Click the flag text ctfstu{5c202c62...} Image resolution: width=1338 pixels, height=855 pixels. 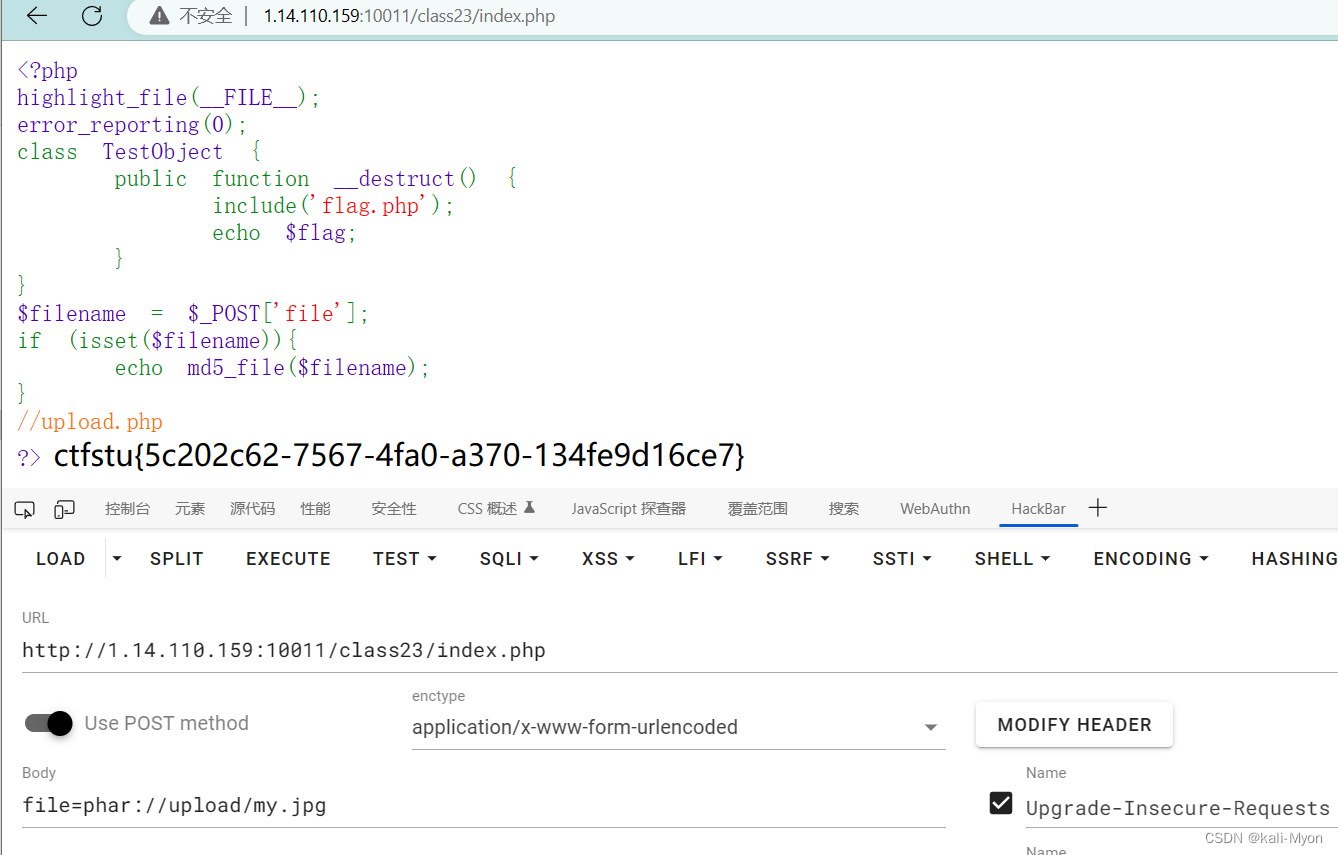coord(400,456)
